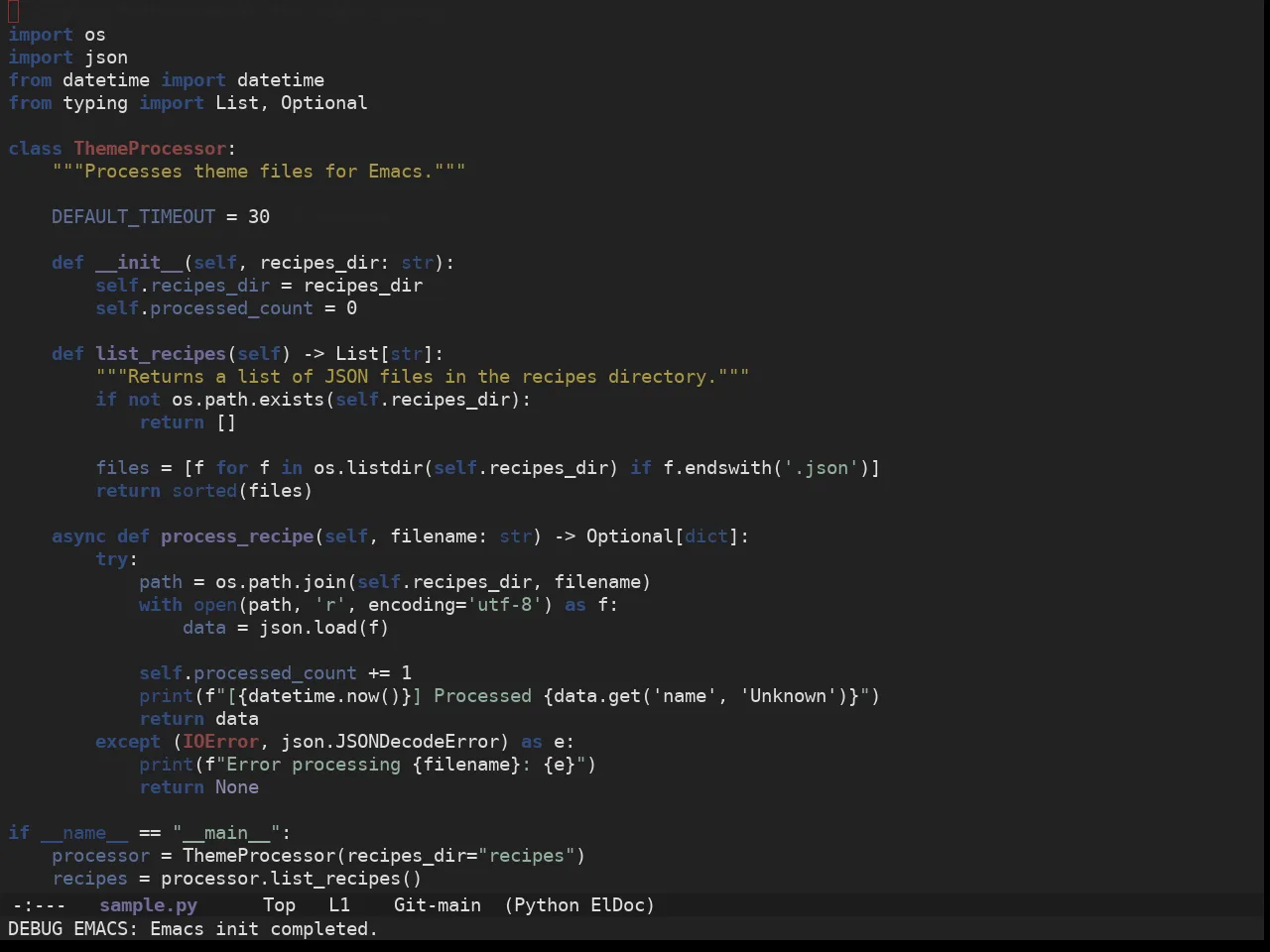
Task: Click the process_recipe method name
Action: click(237, 536)
